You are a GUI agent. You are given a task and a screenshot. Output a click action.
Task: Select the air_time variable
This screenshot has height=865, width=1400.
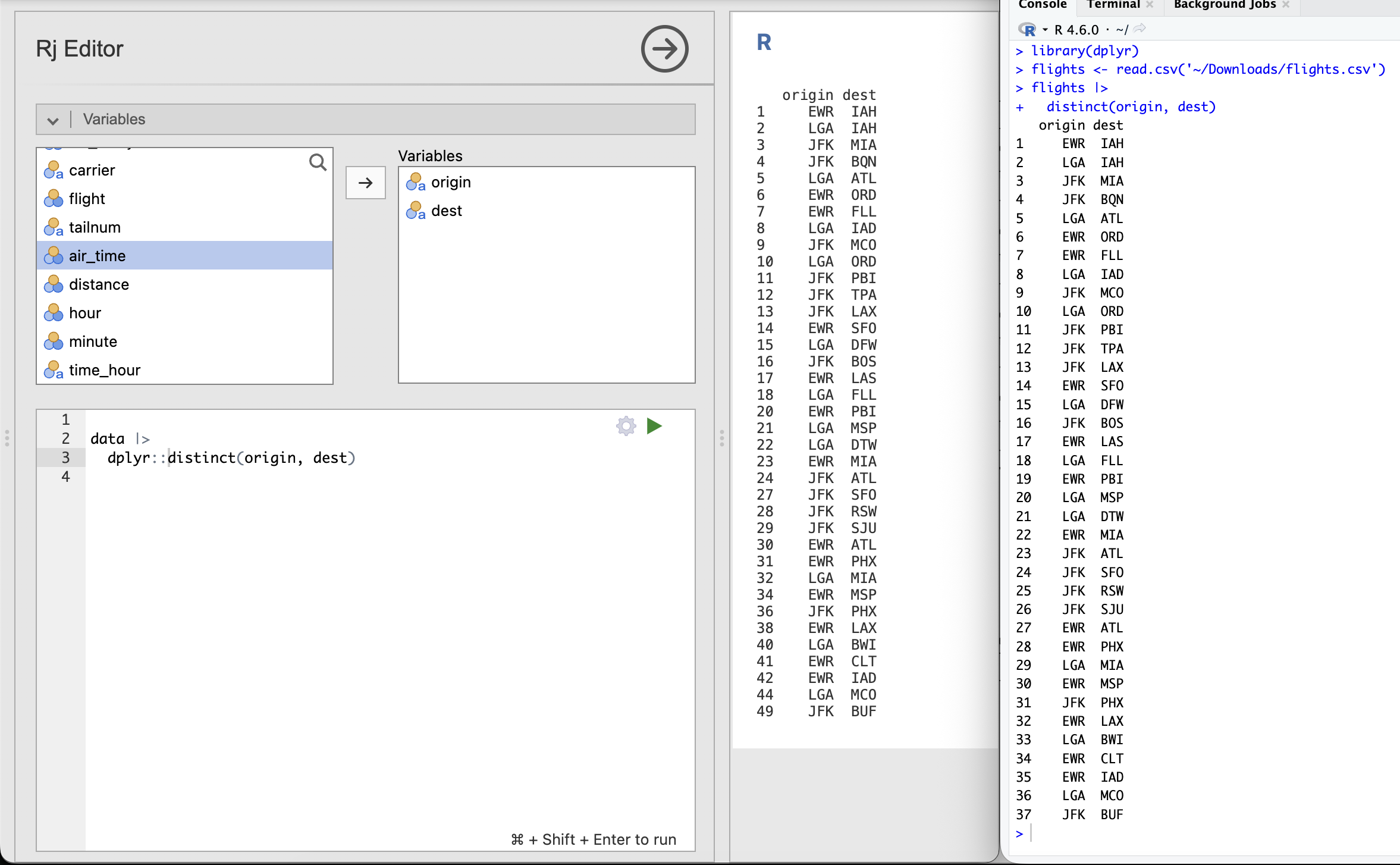[x=184, y=256]
